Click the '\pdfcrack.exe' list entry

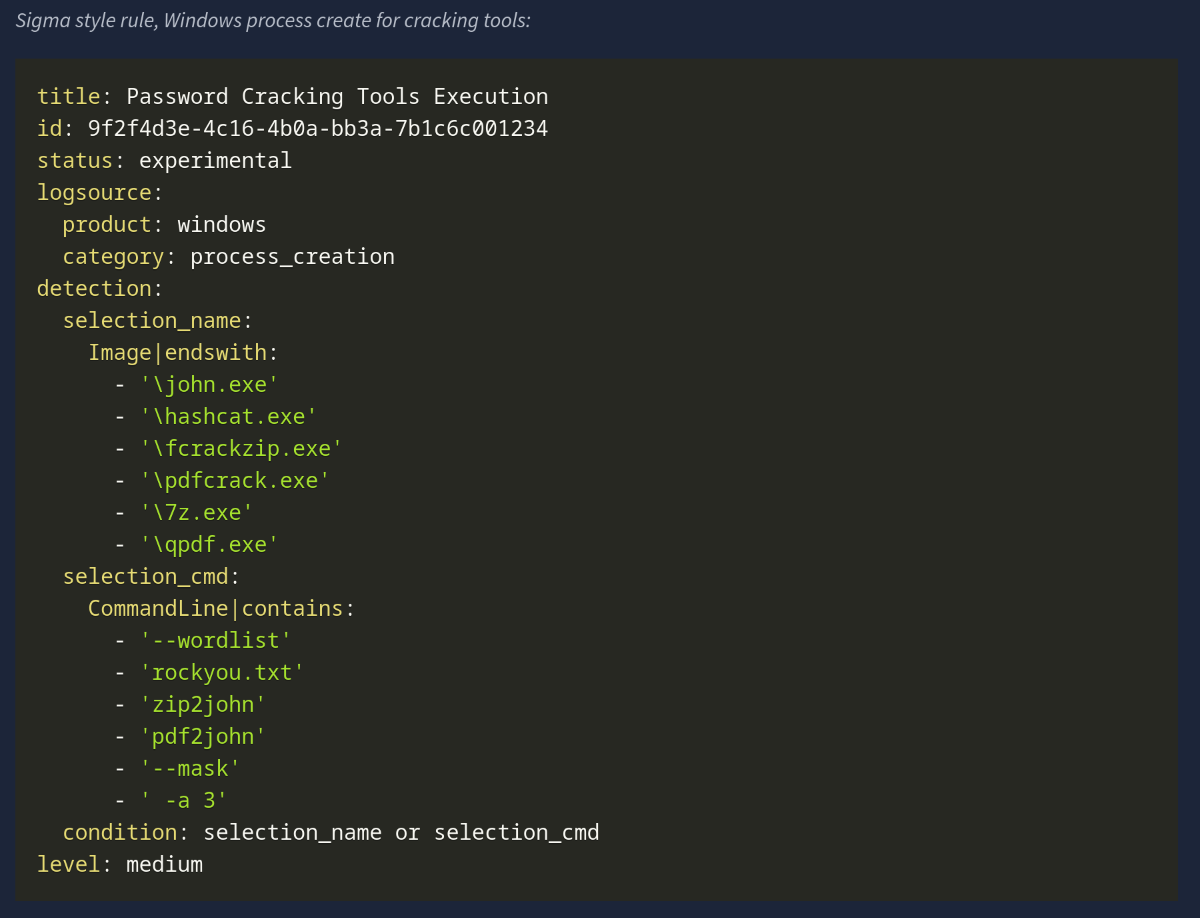pos(235,481)
